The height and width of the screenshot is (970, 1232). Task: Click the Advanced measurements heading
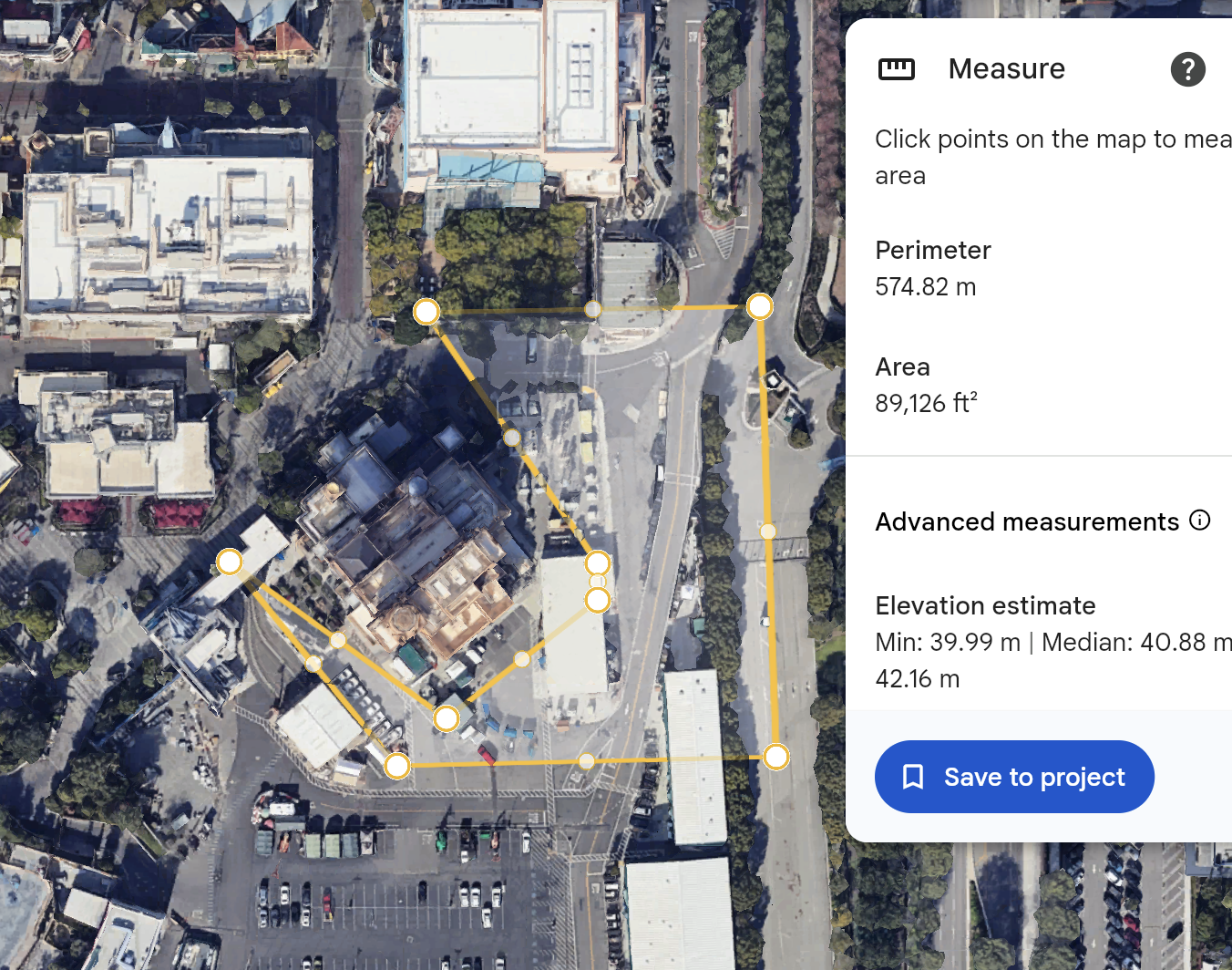pos(1027,521)
